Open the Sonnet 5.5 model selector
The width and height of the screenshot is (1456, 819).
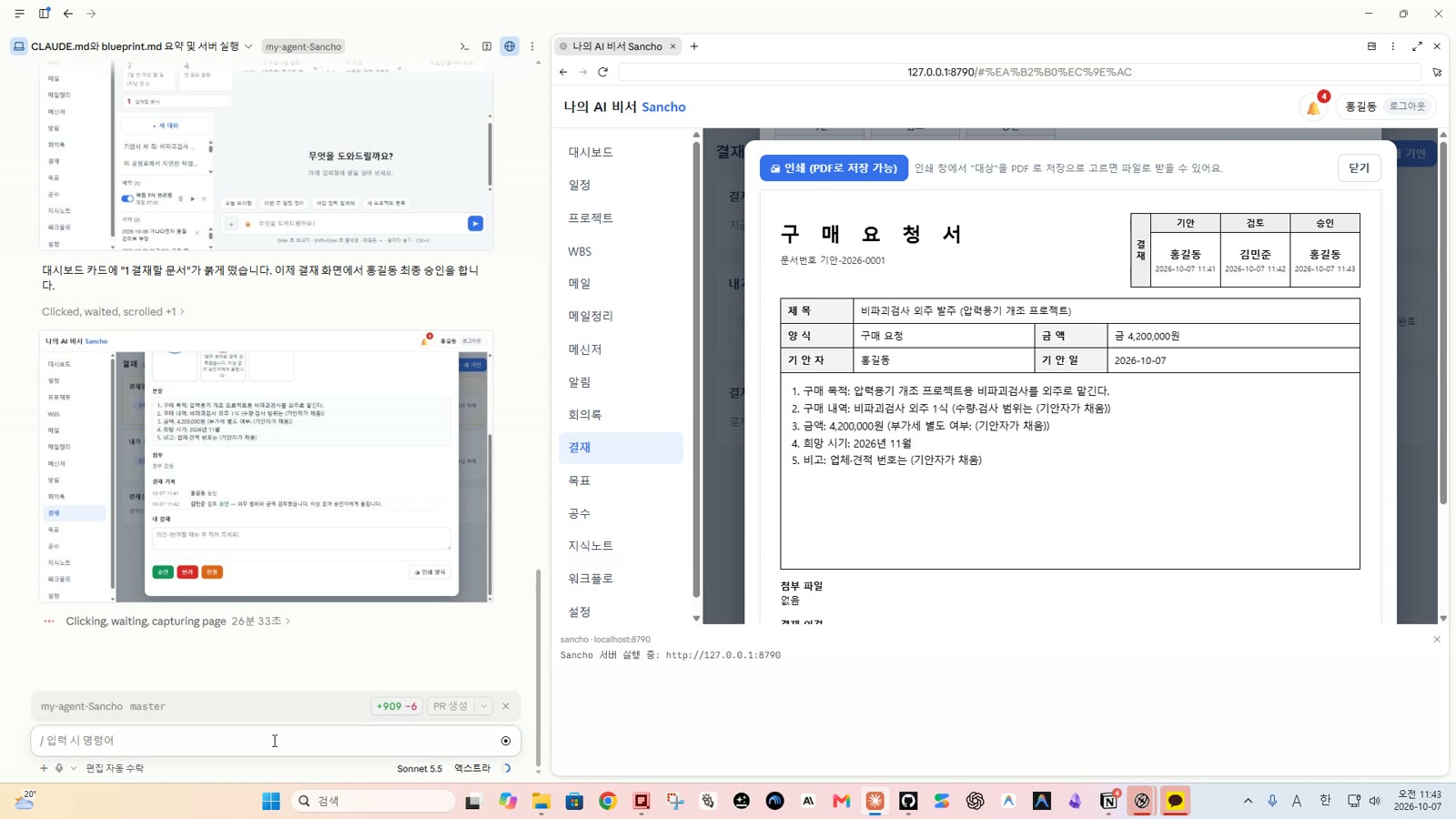pyautogui.click(x=420, y=768)
